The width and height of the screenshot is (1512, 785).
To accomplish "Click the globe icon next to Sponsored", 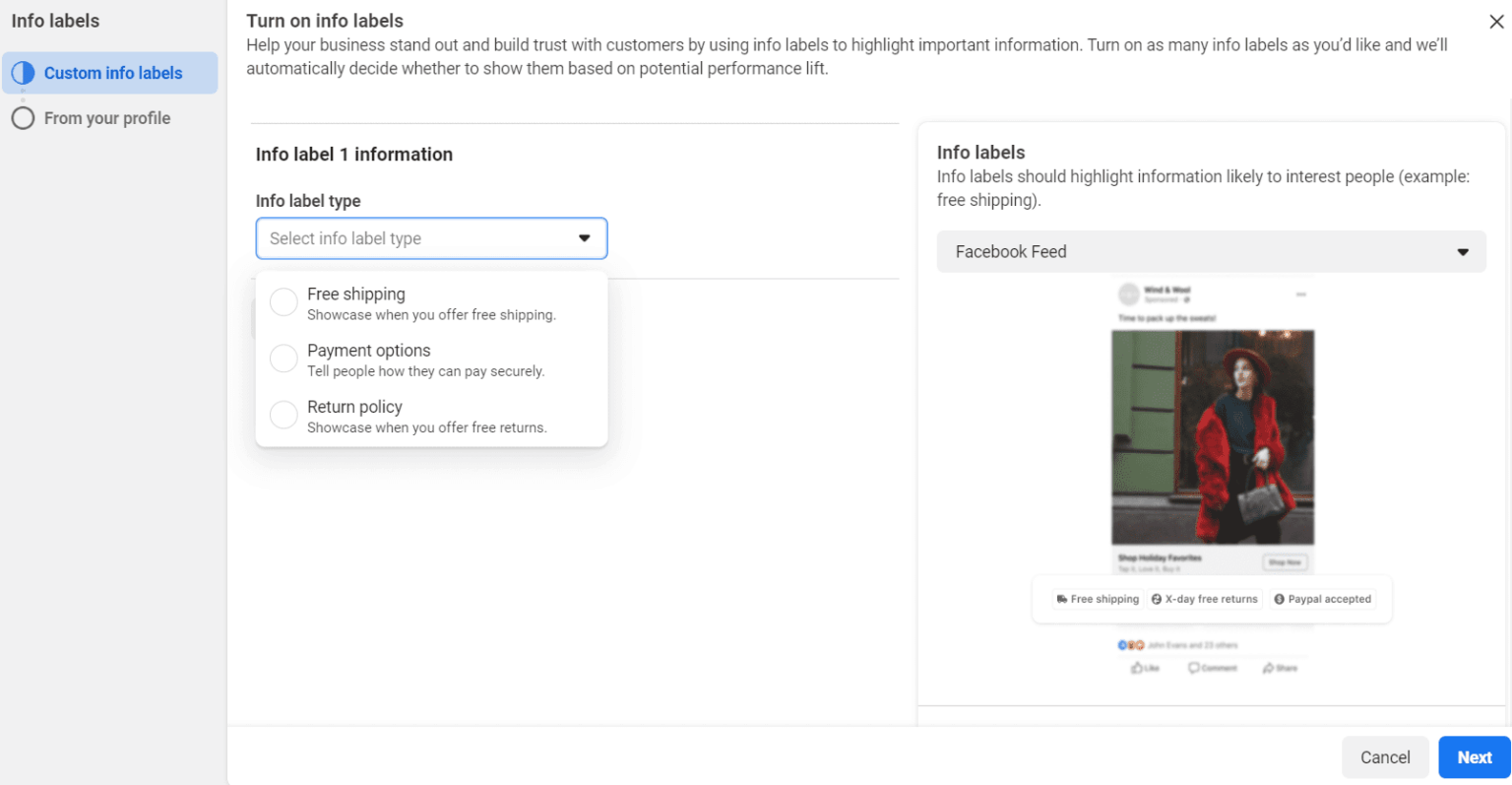I will [1188, 299].
